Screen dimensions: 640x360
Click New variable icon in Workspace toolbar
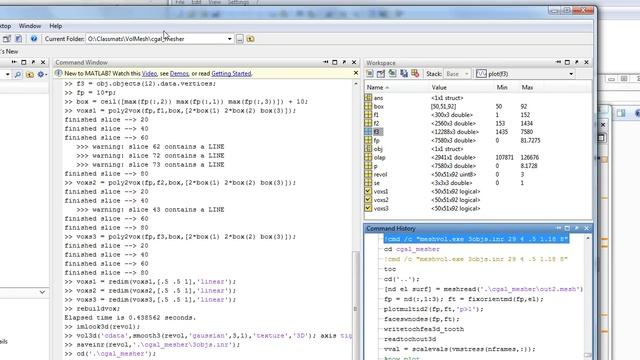[369, 73]
